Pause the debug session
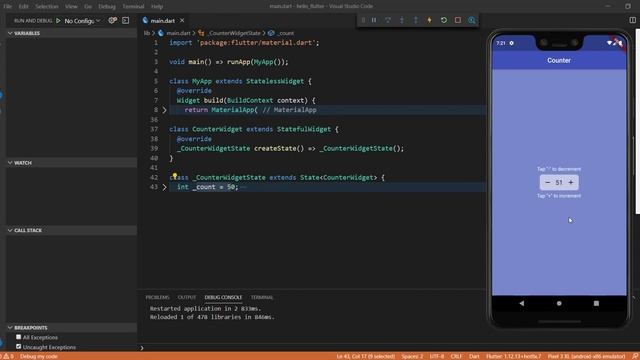 point(374,20)
